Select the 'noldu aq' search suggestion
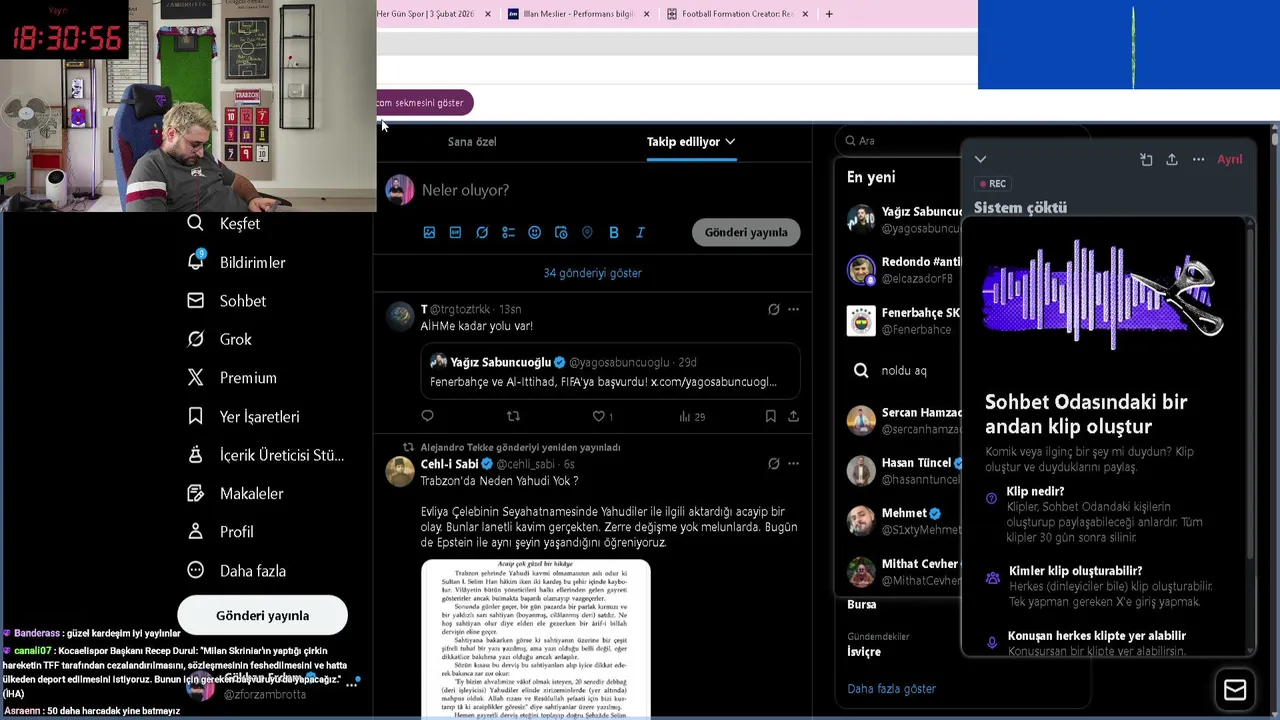The width and height of the screenshot is (1280, 720). coord(903,370)
